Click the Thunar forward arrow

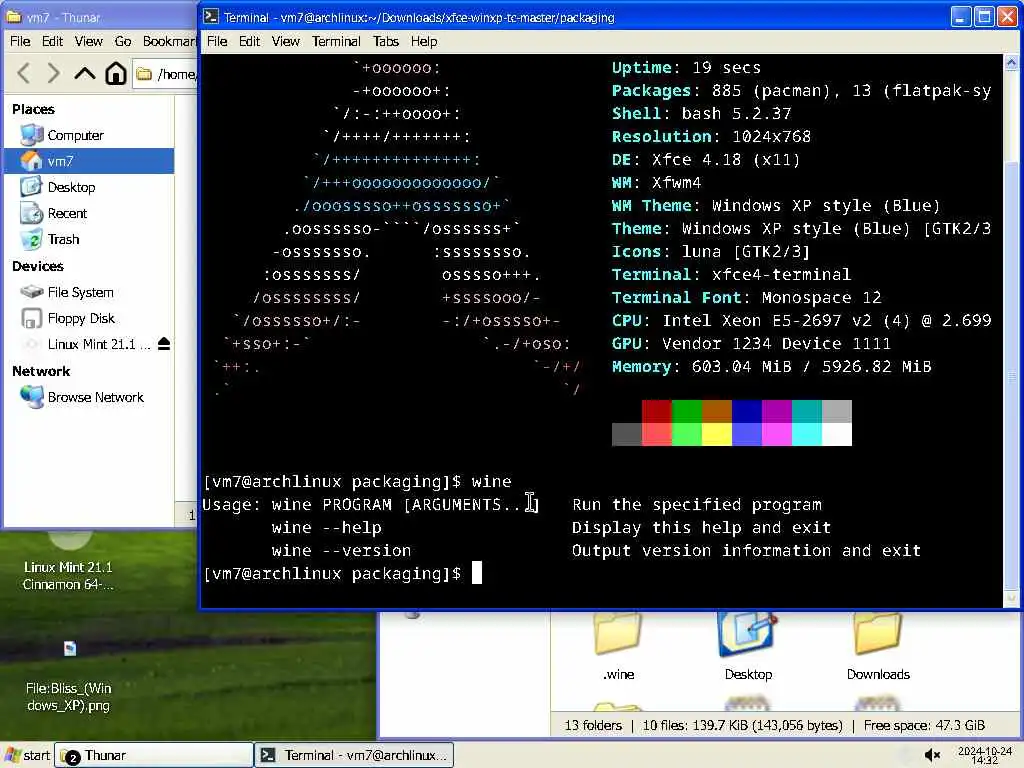[54, 73]
